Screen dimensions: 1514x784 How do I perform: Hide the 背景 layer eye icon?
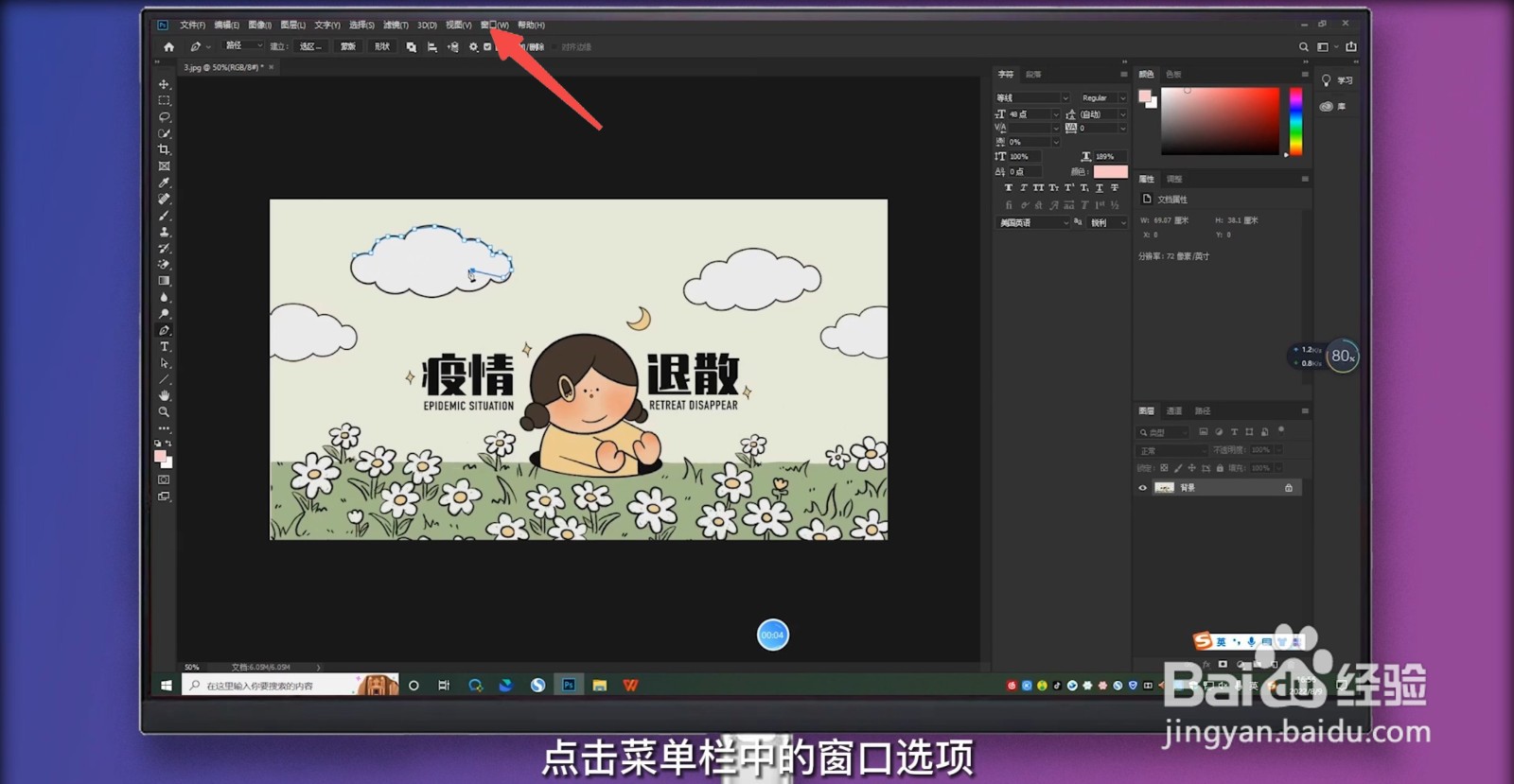1142,488
